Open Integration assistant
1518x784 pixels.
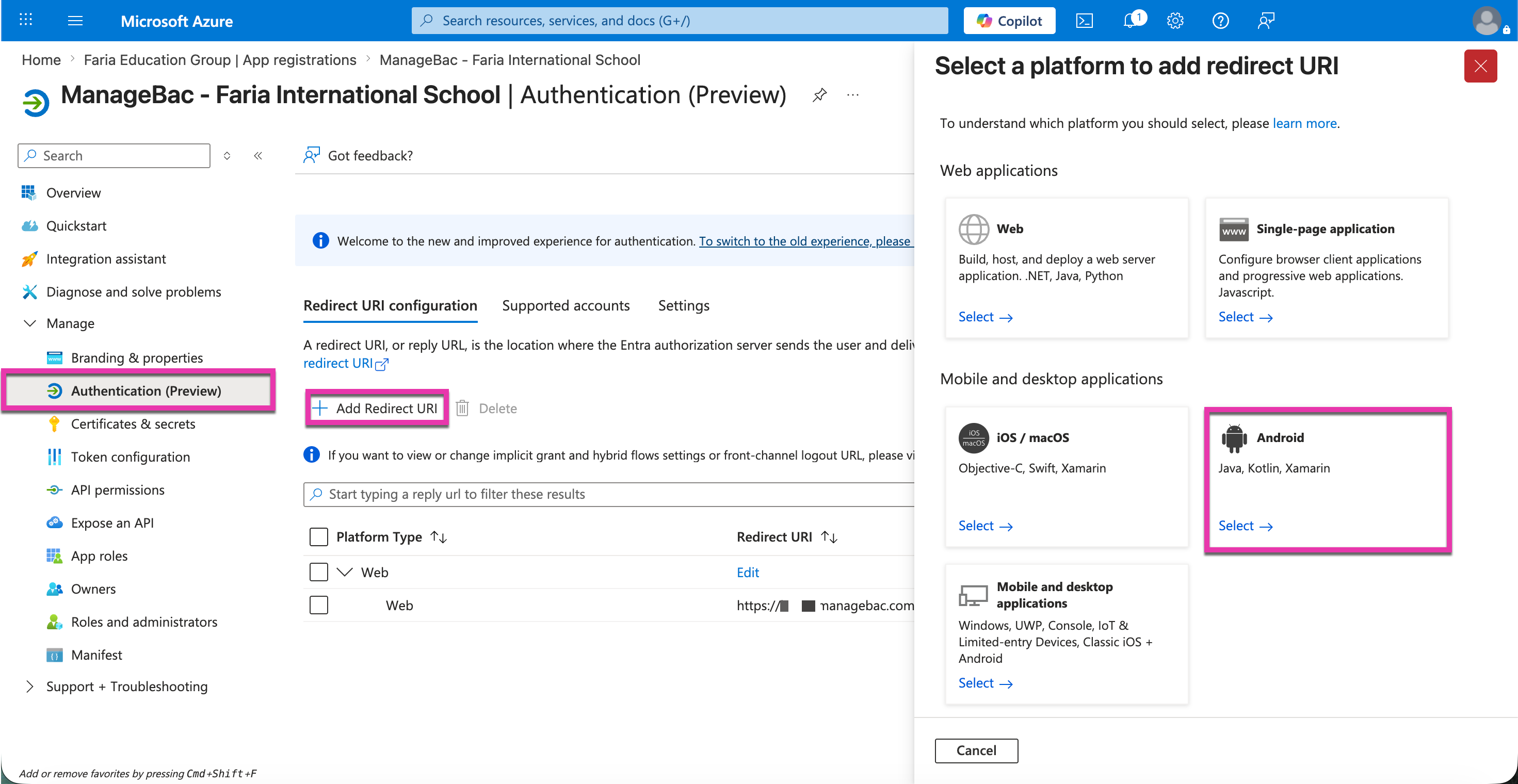(x=106, y=258)
